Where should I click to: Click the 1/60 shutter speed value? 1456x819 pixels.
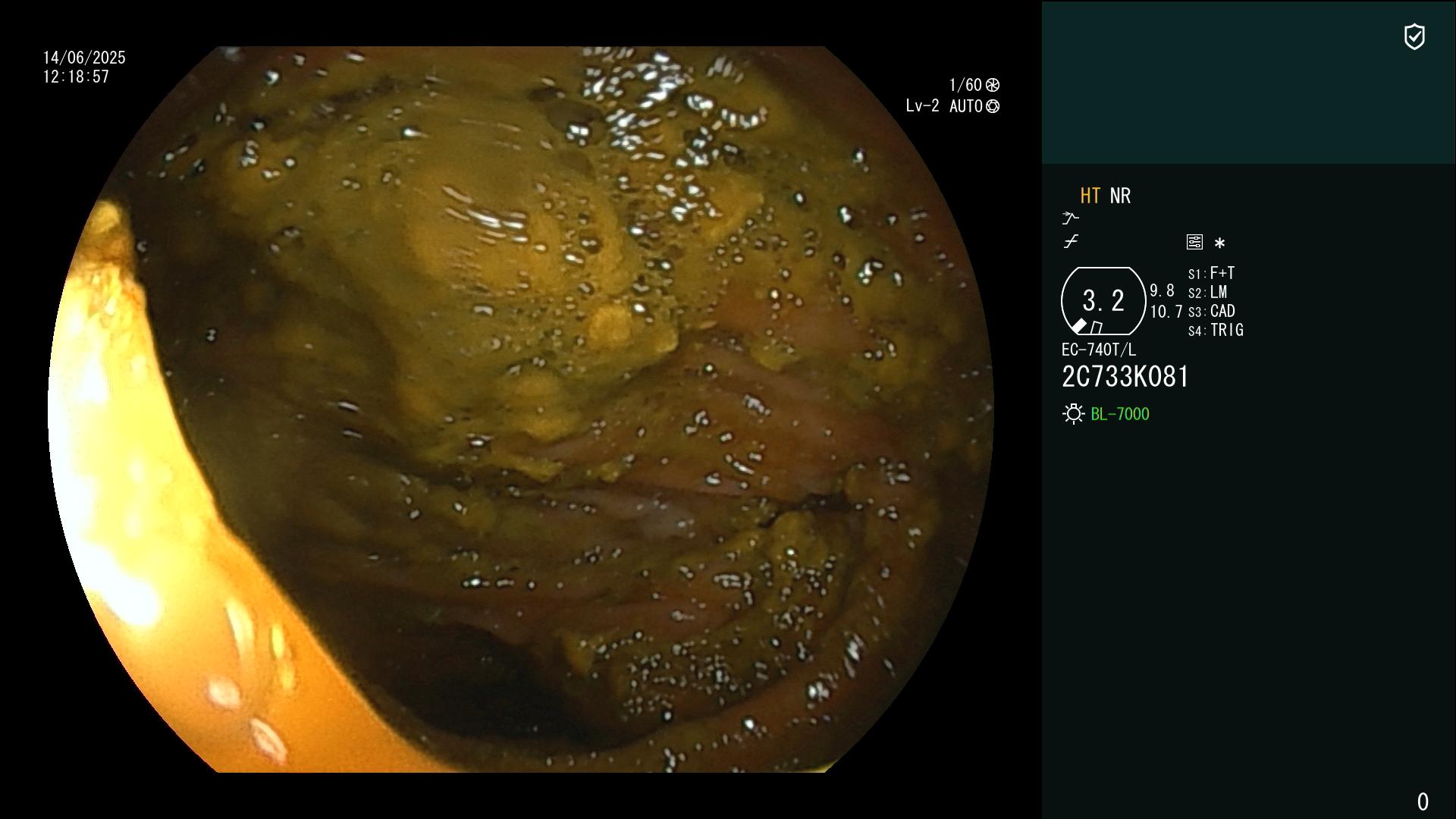(965, 85)
